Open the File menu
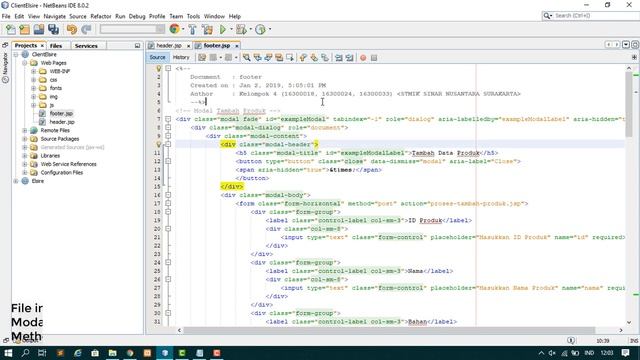Image resolution: width=640 pixels, height=360 pixels. [x=6, y=16]
